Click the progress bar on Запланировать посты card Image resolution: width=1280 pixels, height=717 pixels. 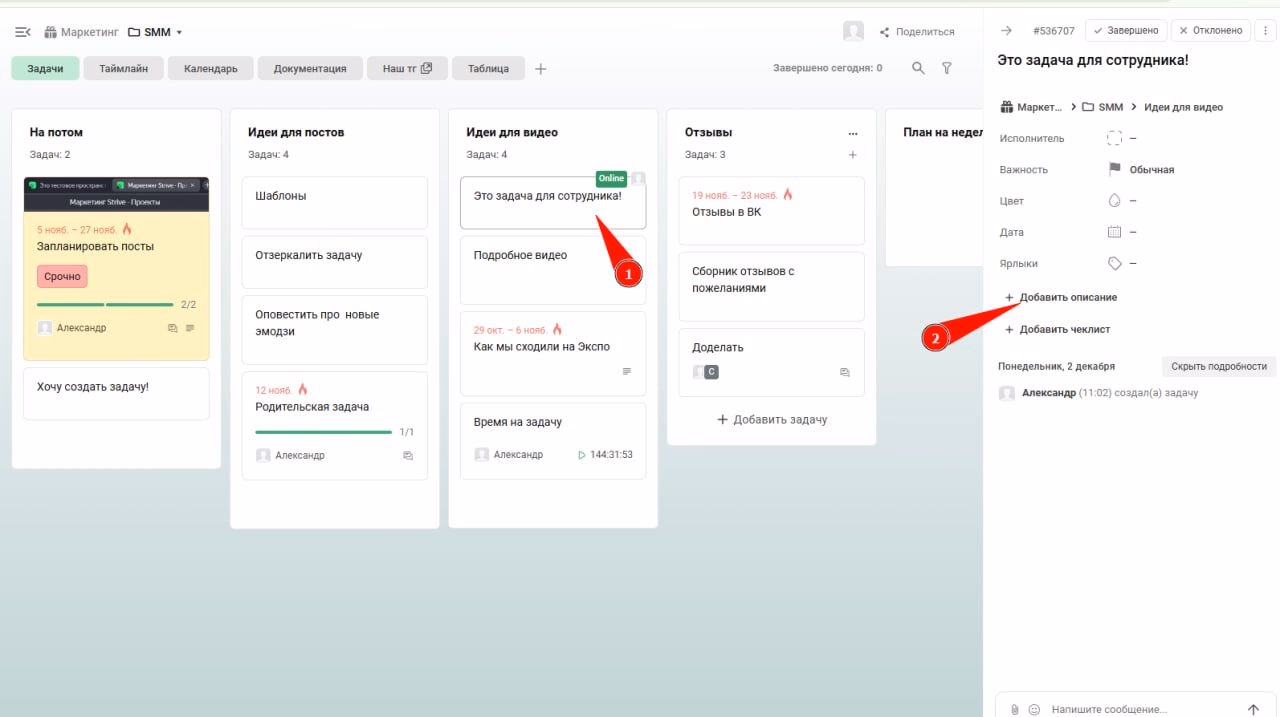point(105,304)
